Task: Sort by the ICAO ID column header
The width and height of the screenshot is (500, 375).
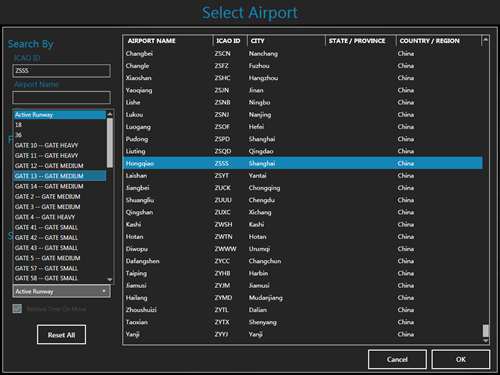Action: pos(230,41)
